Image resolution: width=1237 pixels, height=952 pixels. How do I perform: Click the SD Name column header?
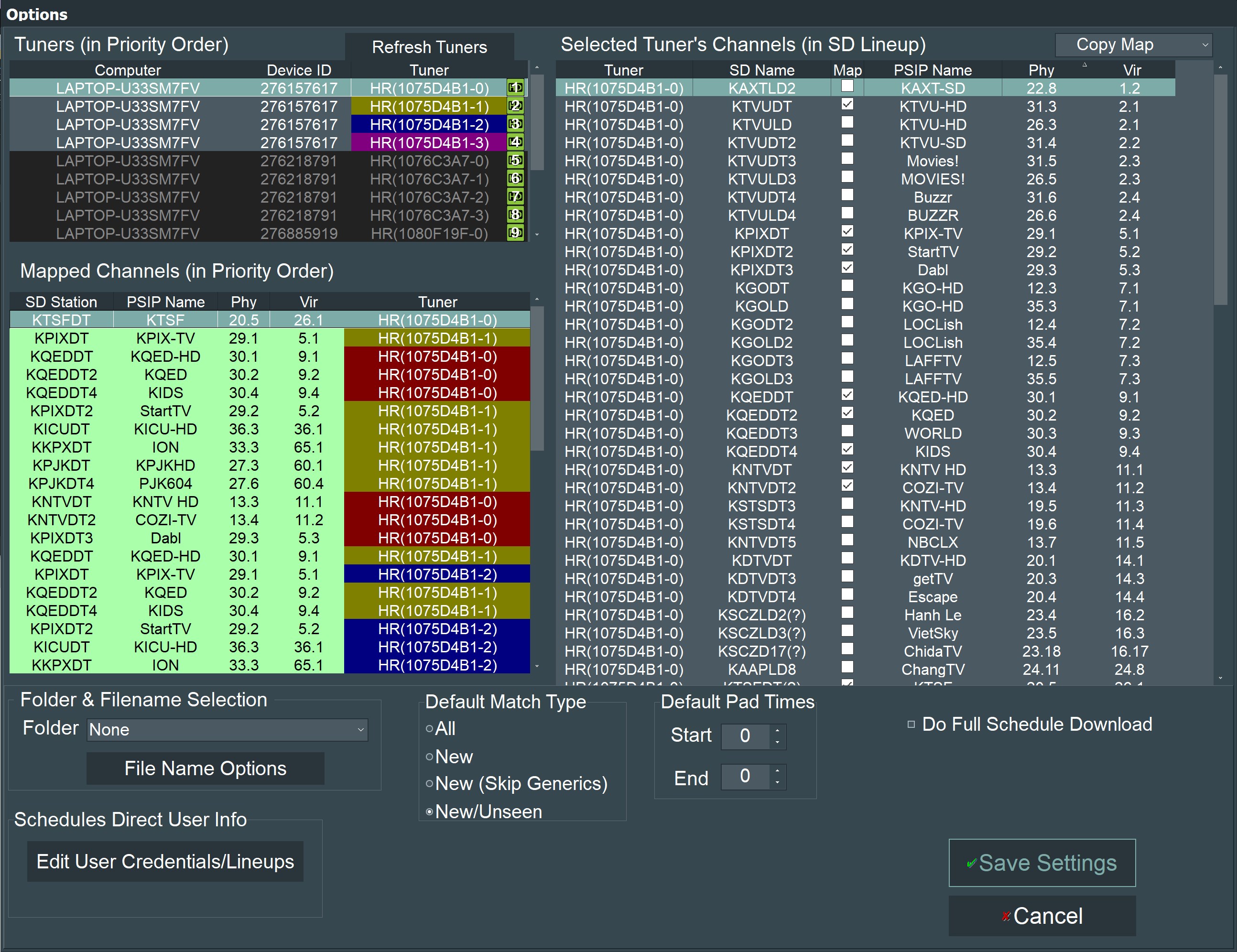coord(761,70)
